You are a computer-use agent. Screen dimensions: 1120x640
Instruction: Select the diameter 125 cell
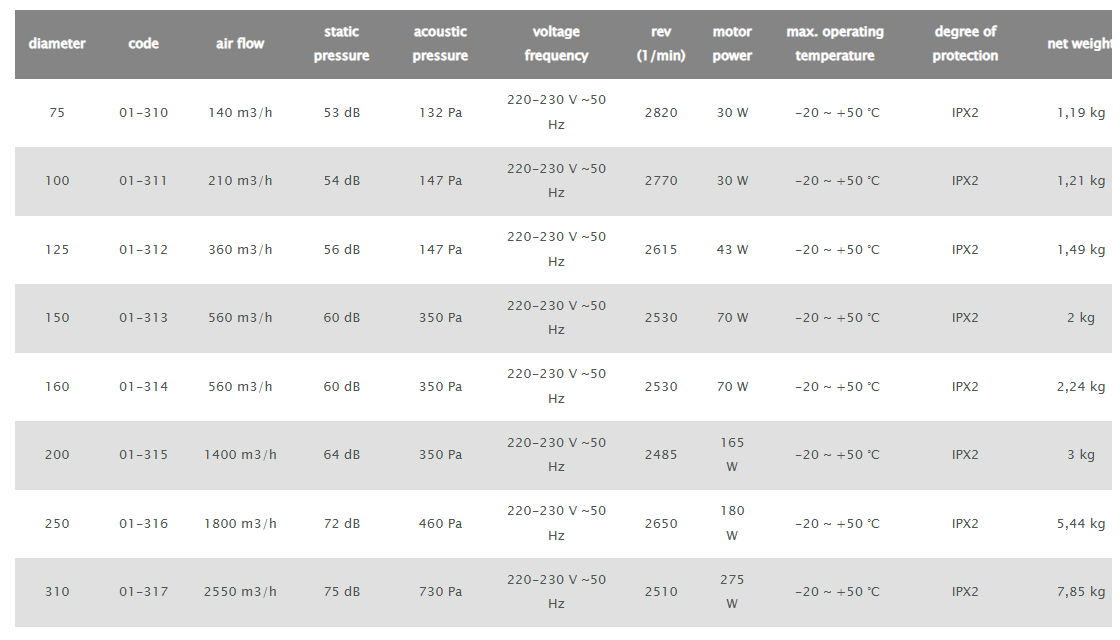tap(57, 250)
